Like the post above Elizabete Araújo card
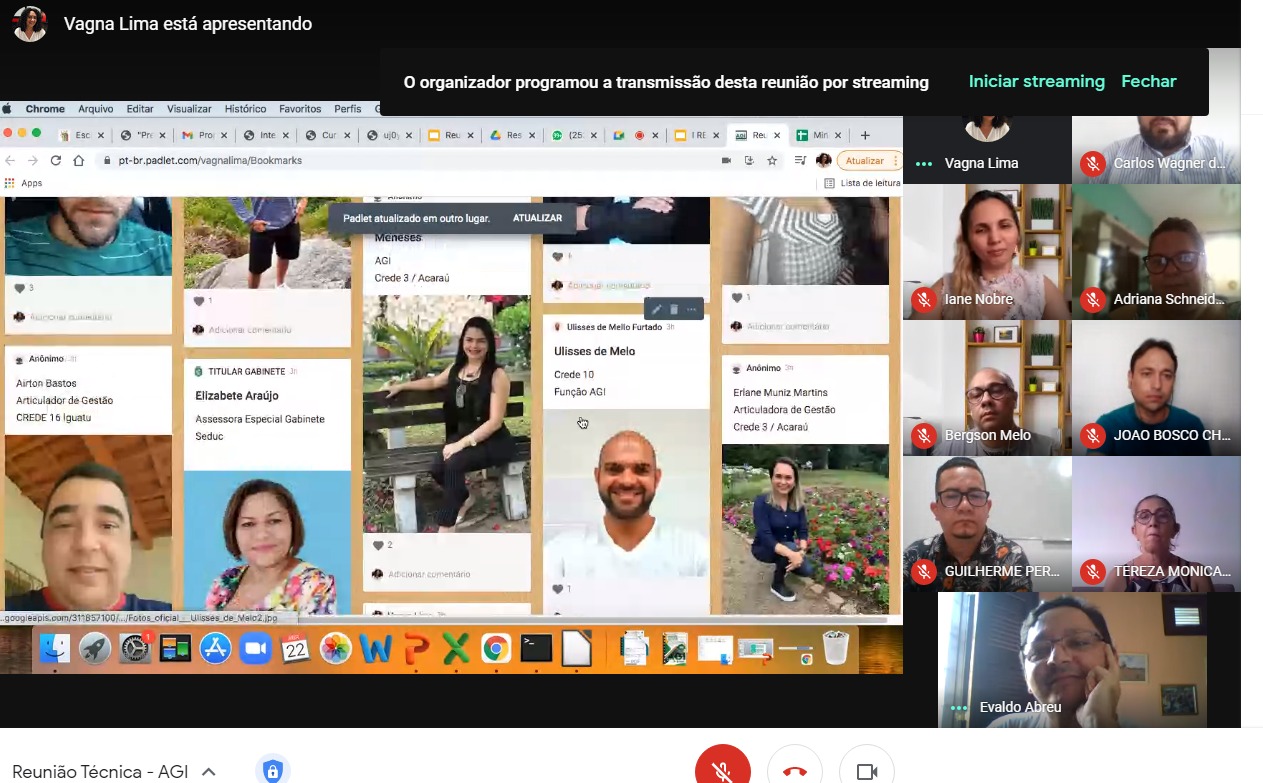 tap(199, 300)
